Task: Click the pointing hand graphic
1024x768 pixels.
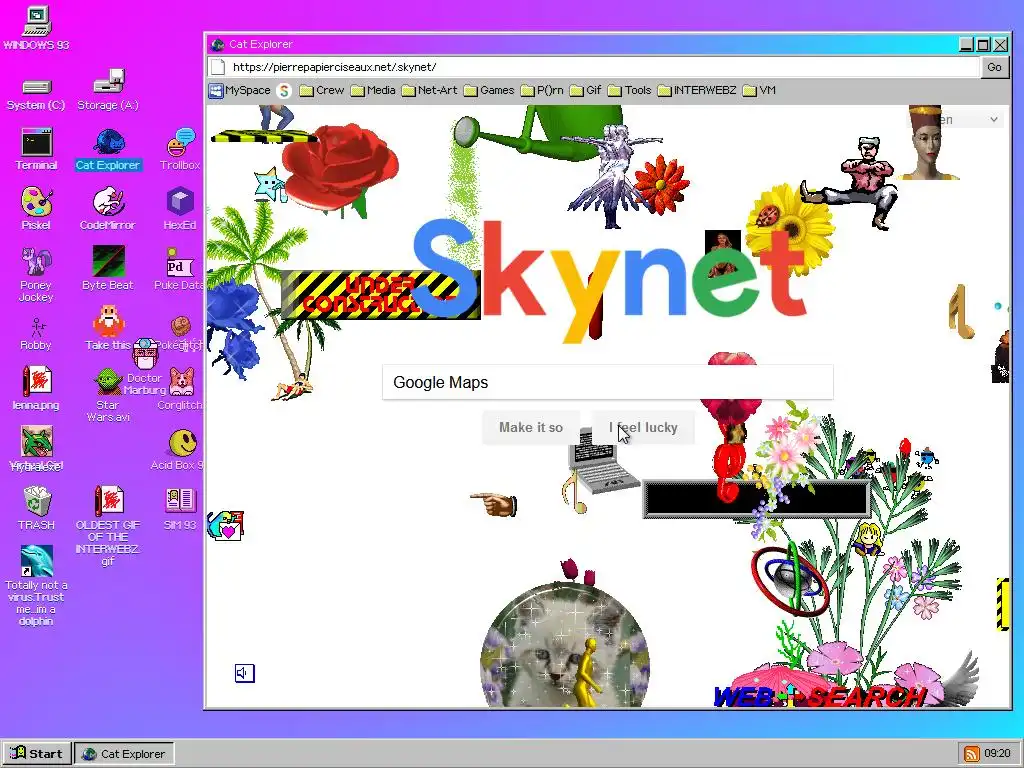Action: pos(494,504)
